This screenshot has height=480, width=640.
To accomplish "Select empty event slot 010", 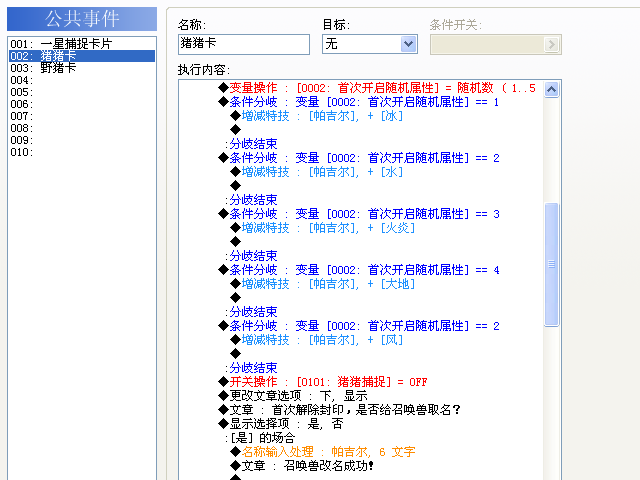I will coord(82,152).
